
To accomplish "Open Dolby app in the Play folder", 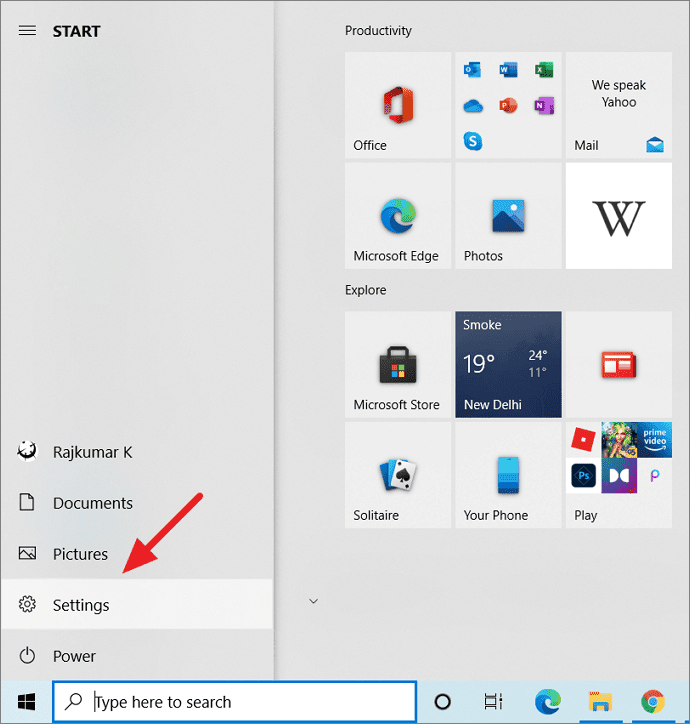I will coord(619,475).
